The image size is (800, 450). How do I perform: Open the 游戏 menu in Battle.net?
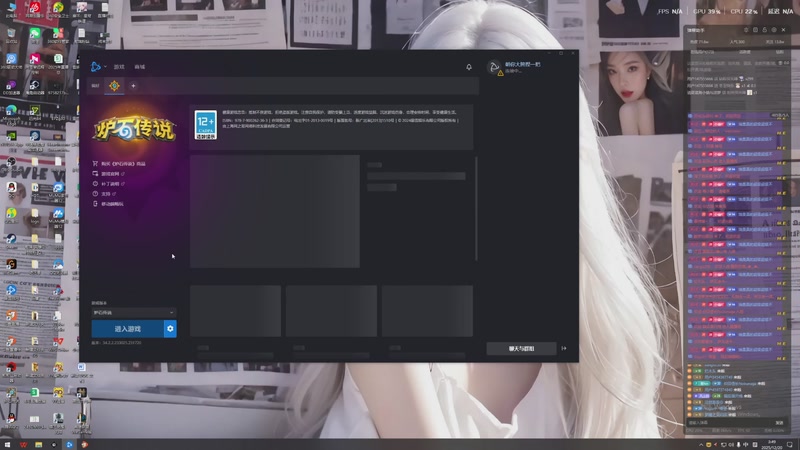[119, 67]
